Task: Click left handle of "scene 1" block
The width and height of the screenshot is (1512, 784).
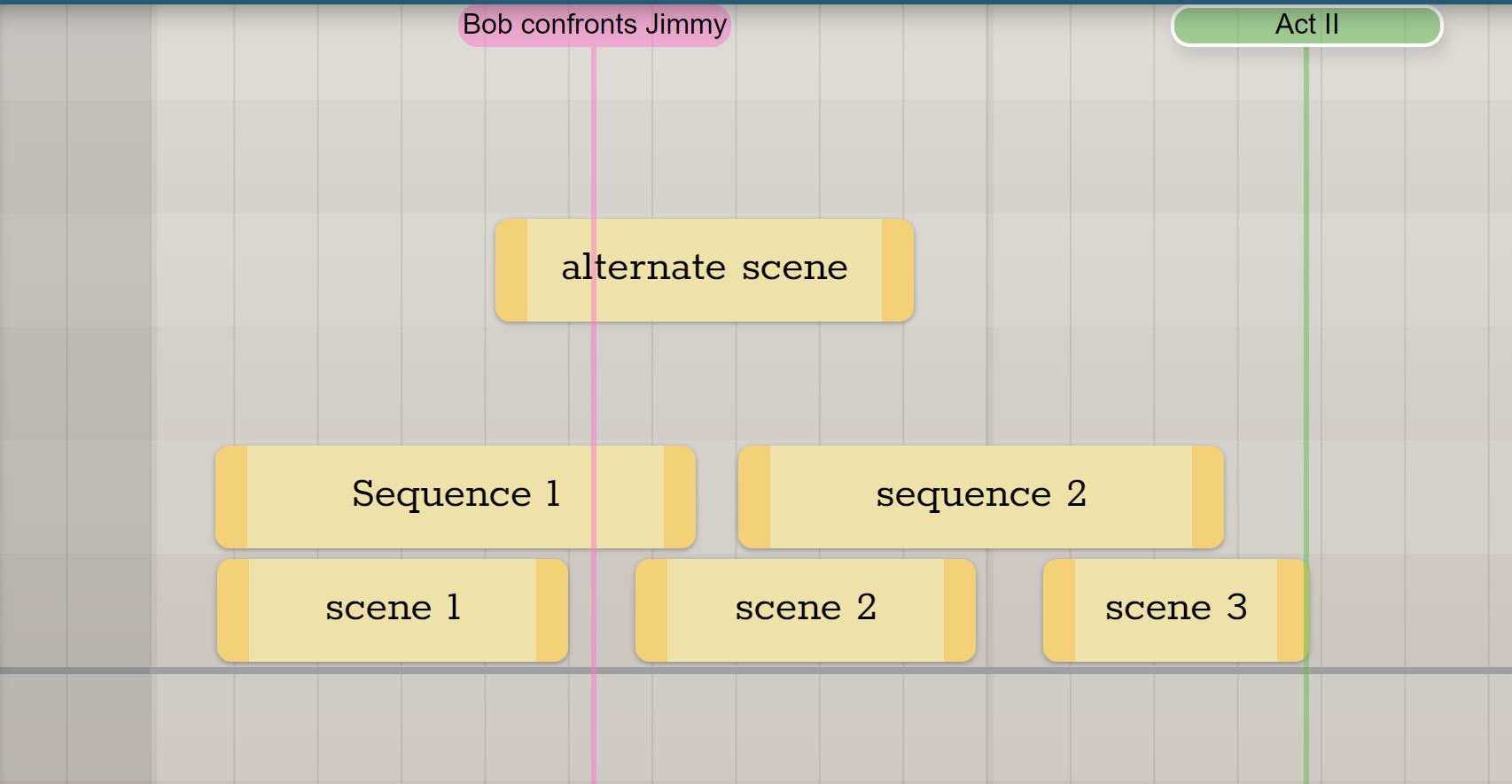Action: pos(233,610)
